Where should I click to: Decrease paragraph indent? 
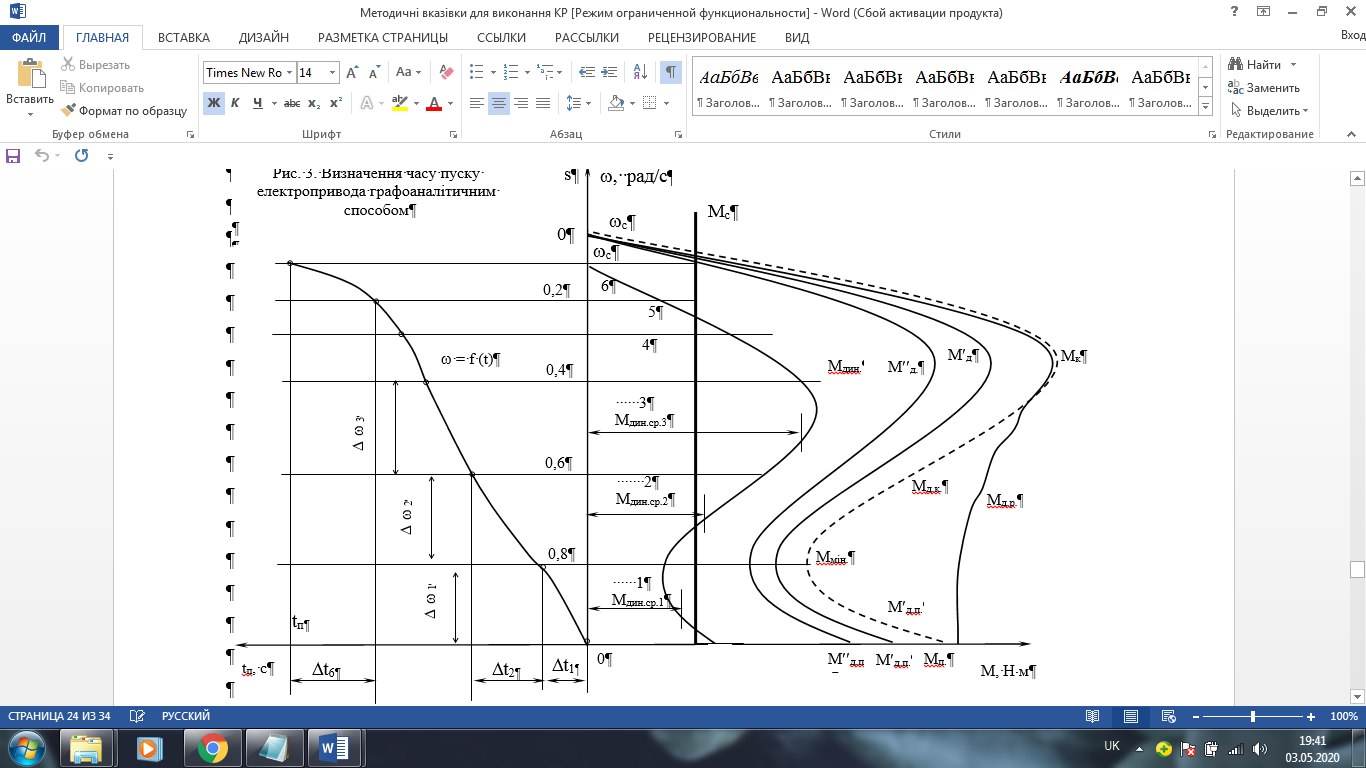(587, 73)
